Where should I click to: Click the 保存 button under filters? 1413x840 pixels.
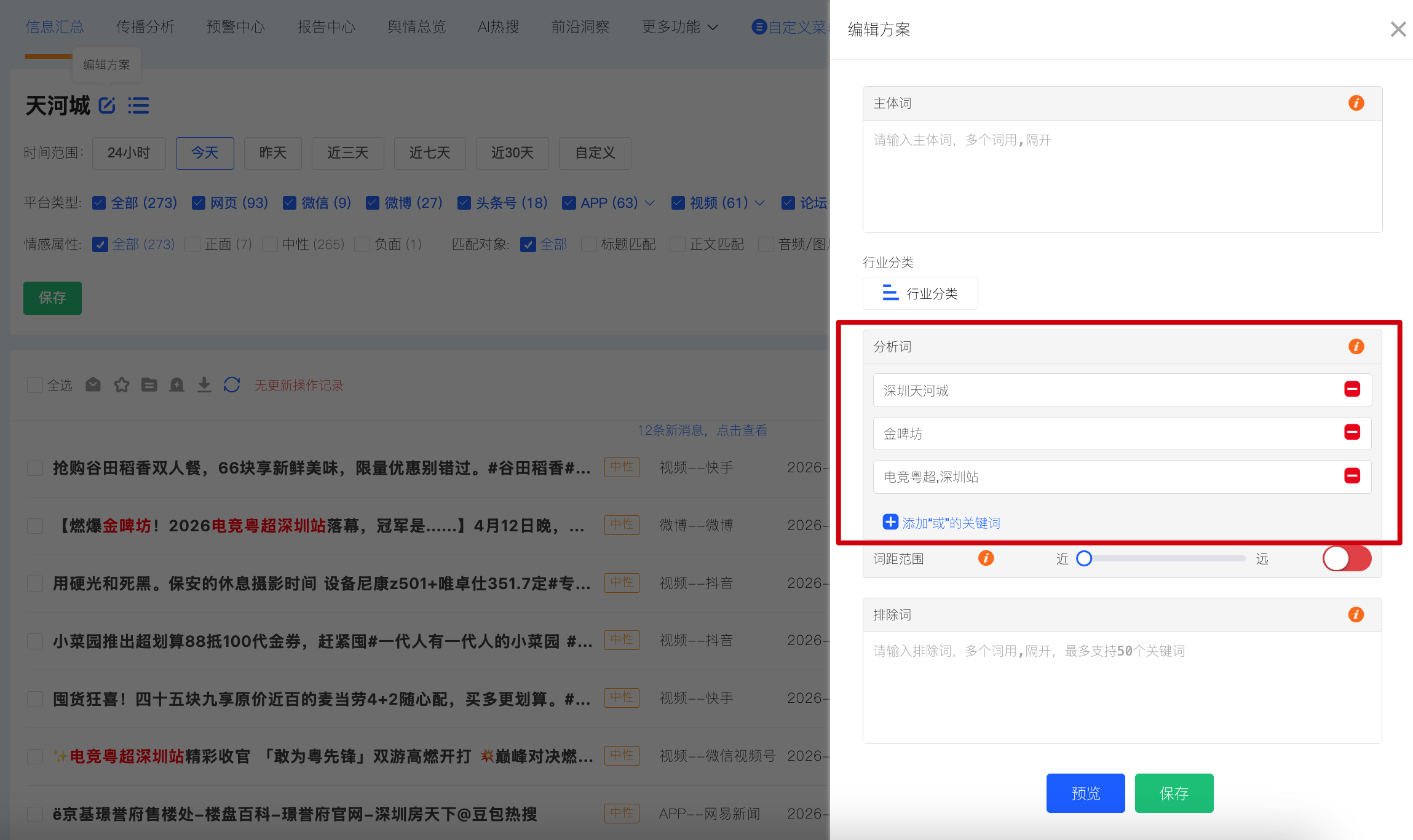[52, 298]
